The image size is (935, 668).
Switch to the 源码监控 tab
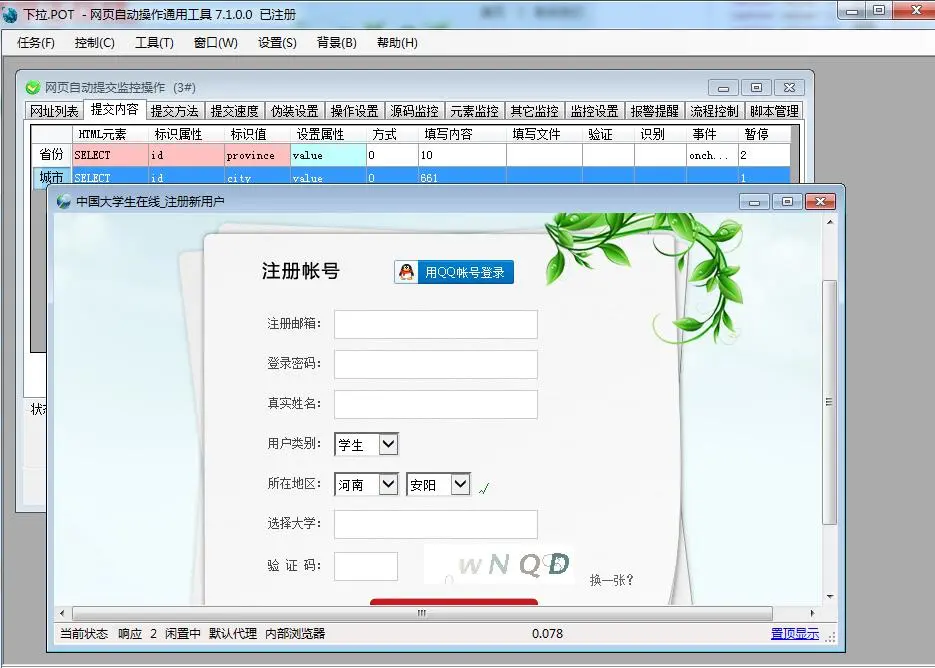(414, 111)
